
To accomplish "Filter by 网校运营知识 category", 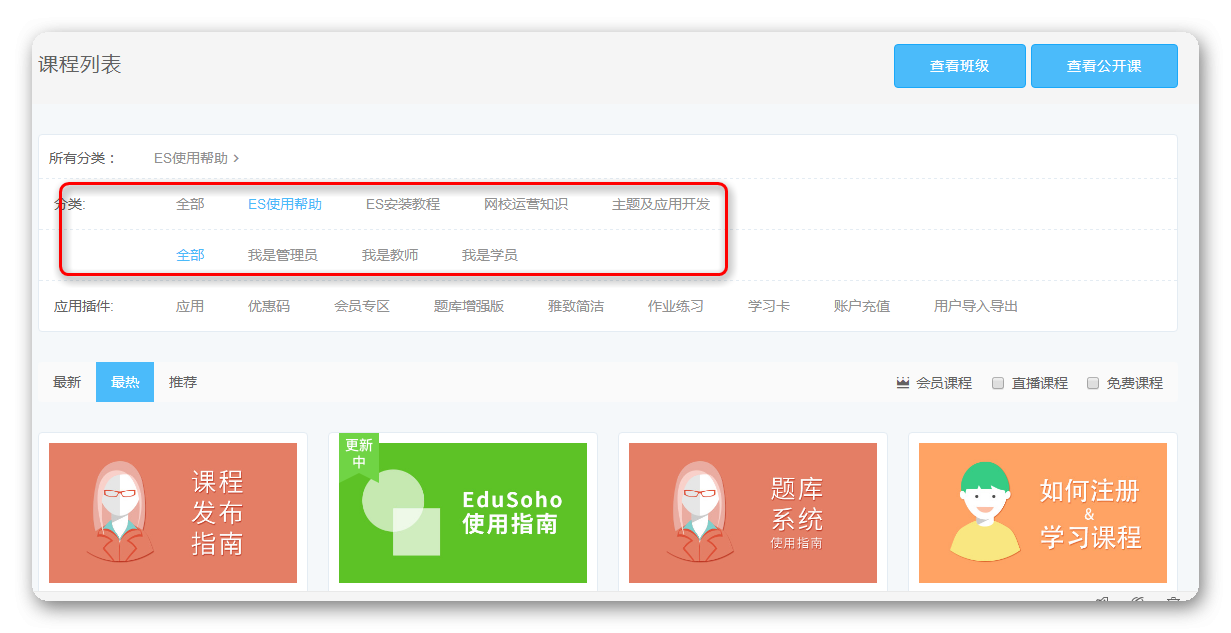I will [x=525, y=204].
